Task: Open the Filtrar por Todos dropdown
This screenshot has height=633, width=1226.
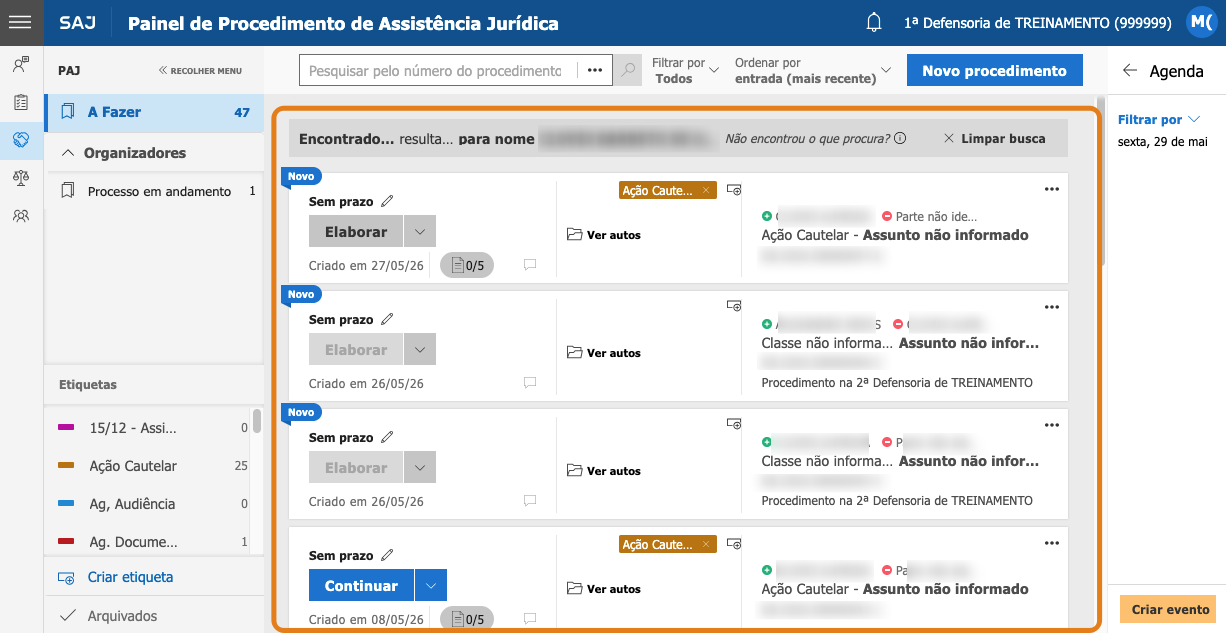Action: (685, 71)
